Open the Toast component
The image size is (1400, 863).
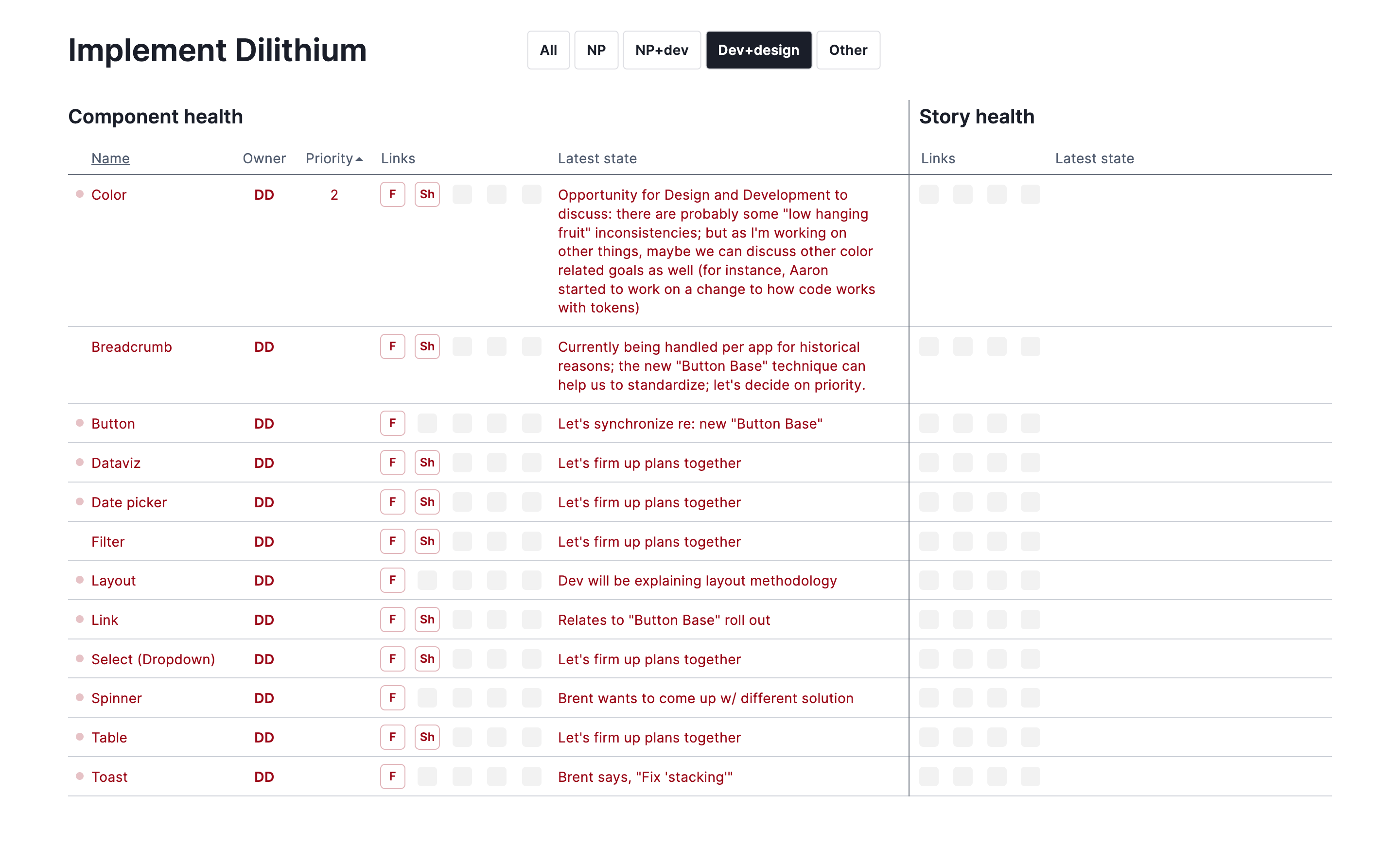tap(110, 777)
